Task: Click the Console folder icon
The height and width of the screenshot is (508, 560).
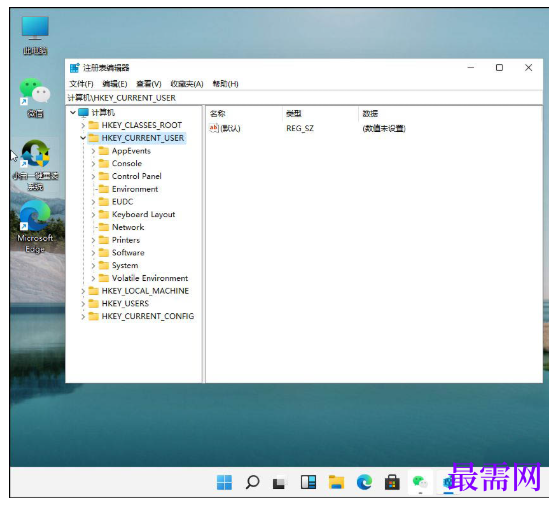Action: point(104,163)
